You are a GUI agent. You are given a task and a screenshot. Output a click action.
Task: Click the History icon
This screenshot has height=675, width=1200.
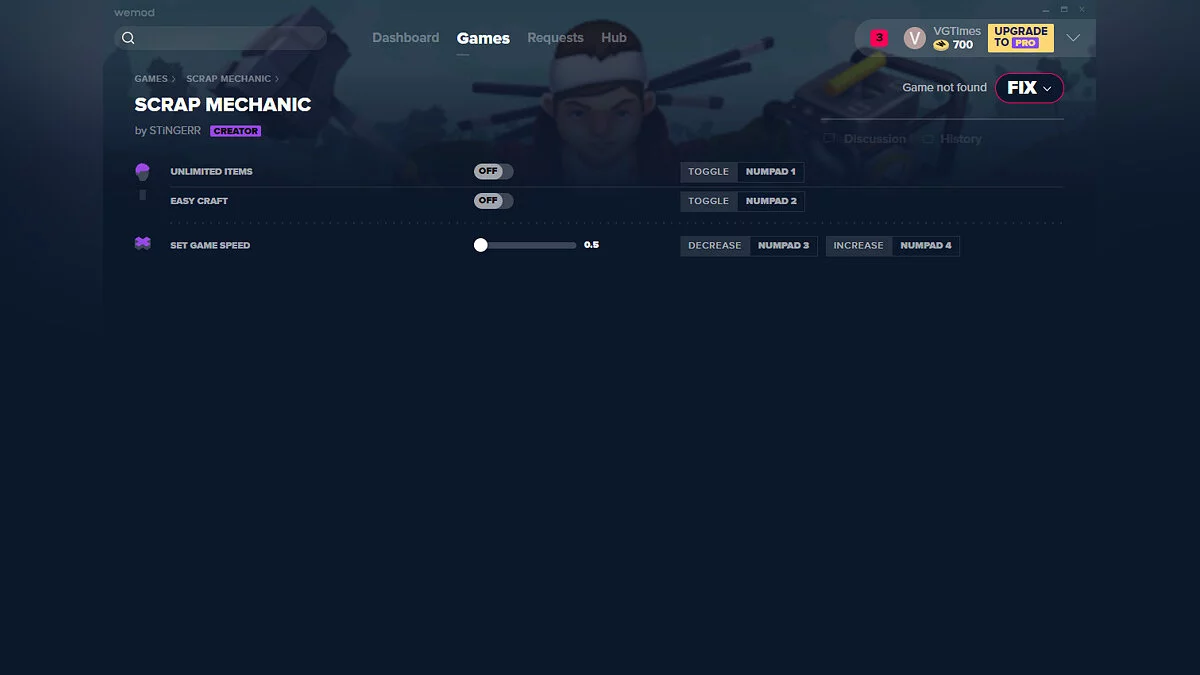[x=927, y=139]
